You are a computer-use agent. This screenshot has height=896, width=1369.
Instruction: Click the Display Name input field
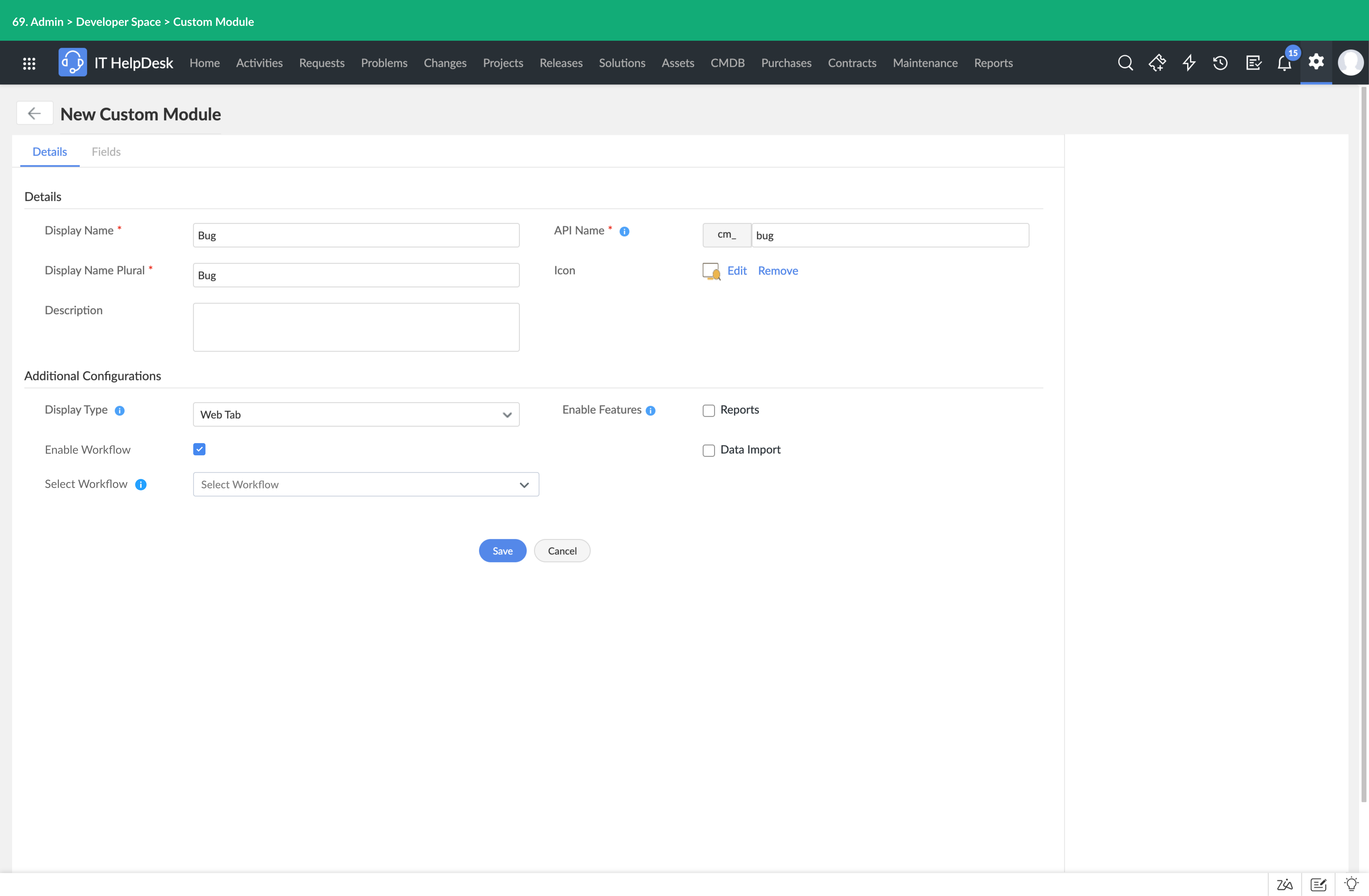356,235
